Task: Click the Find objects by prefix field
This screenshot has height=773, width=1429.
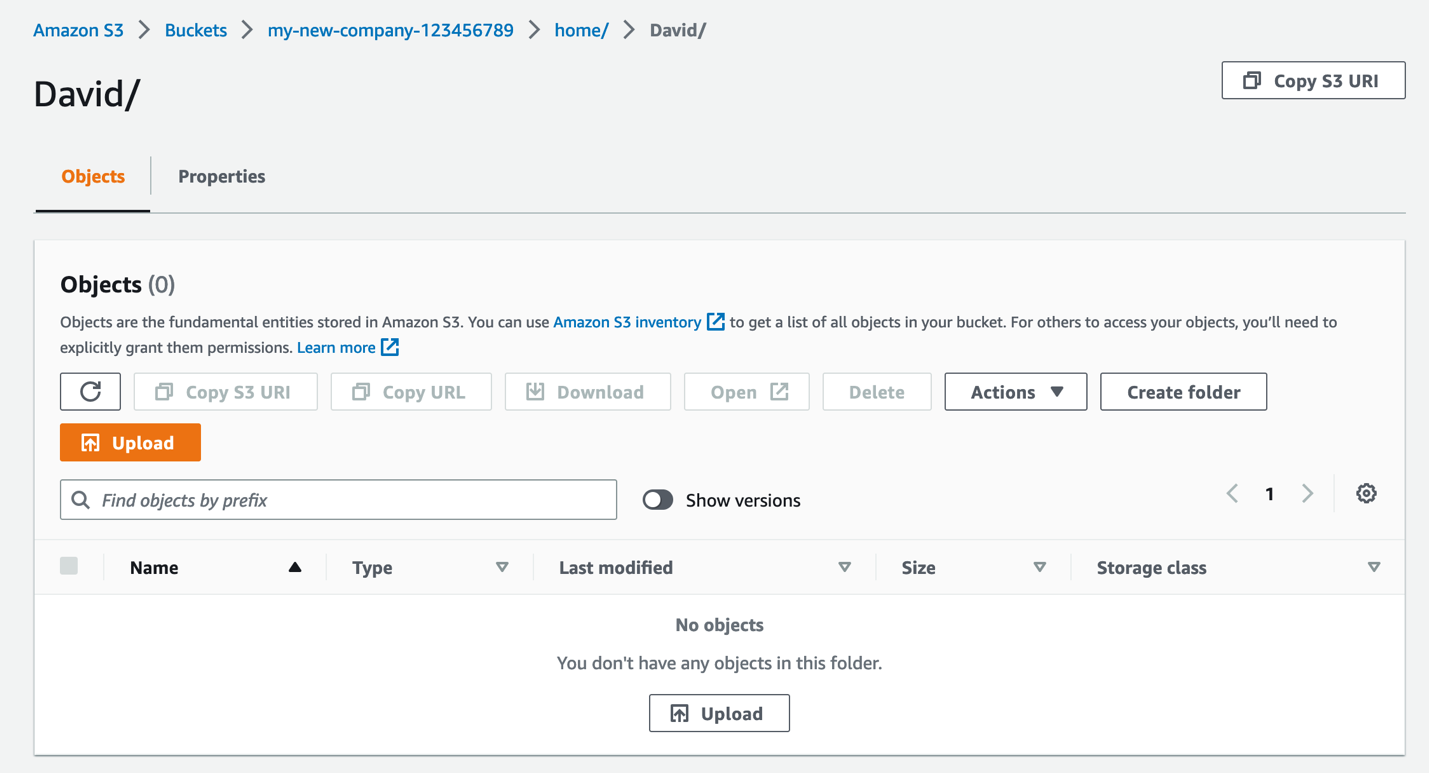Action: [300, 499]
